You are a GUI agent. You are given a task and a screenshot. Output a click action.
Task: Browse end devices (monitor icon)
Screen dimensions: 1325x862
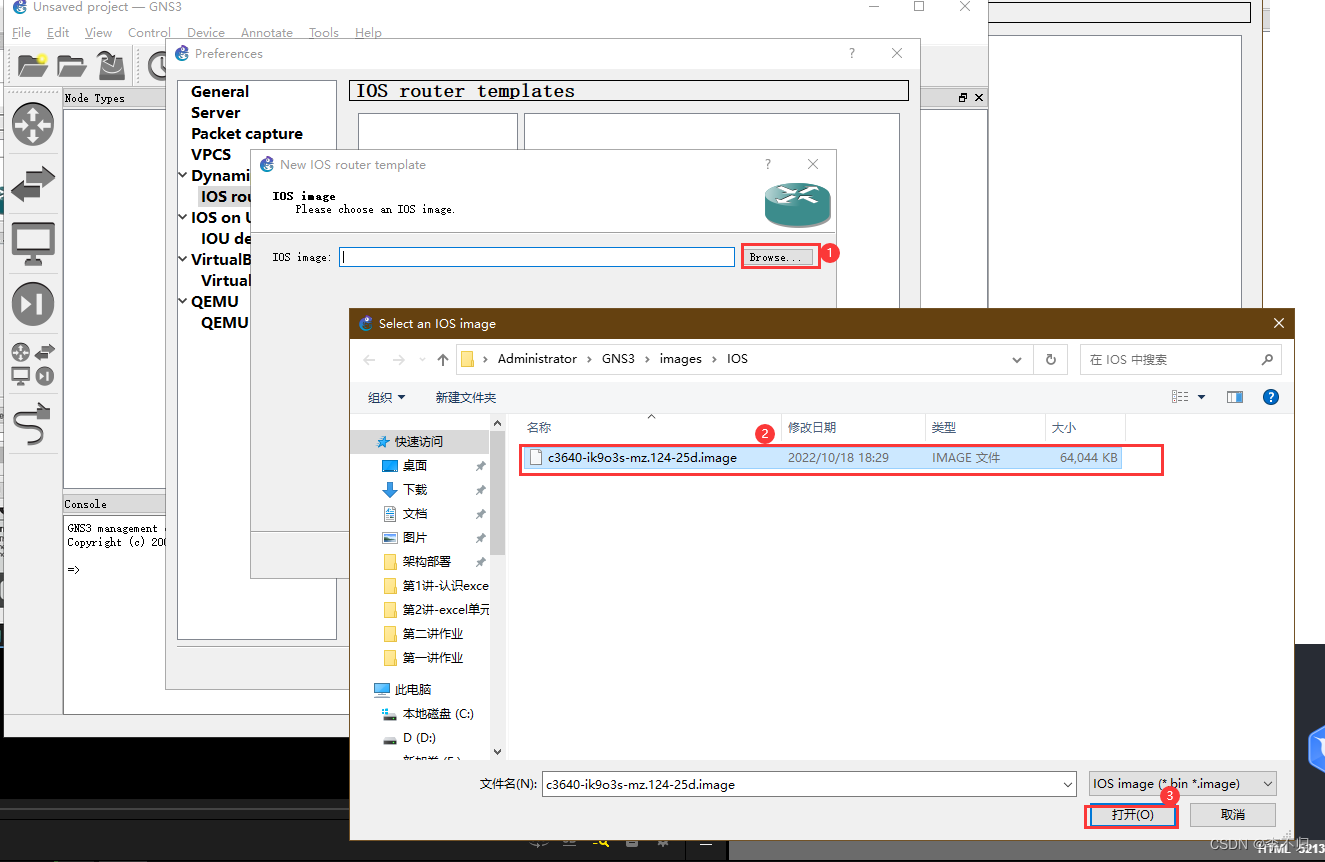pyautogui.click(x=33, y=244)
